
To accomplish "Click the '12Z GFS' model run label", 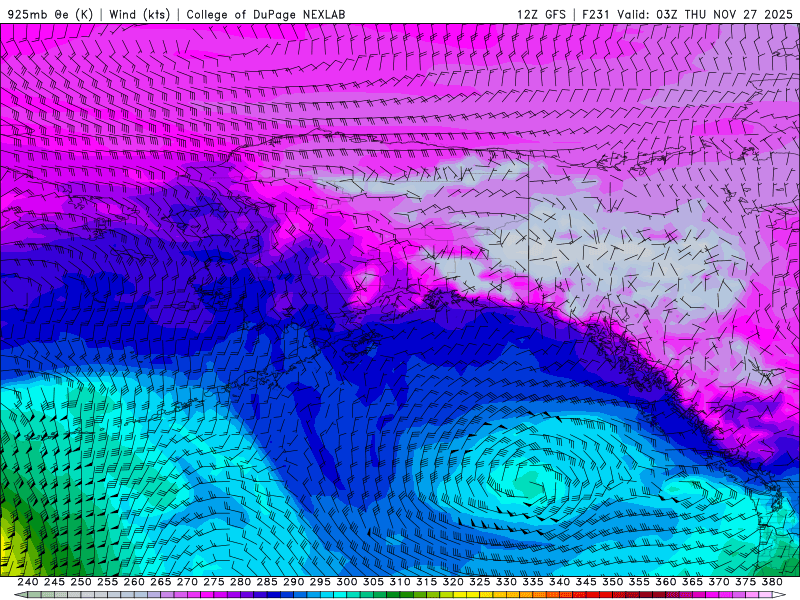I will click(541, 14).
